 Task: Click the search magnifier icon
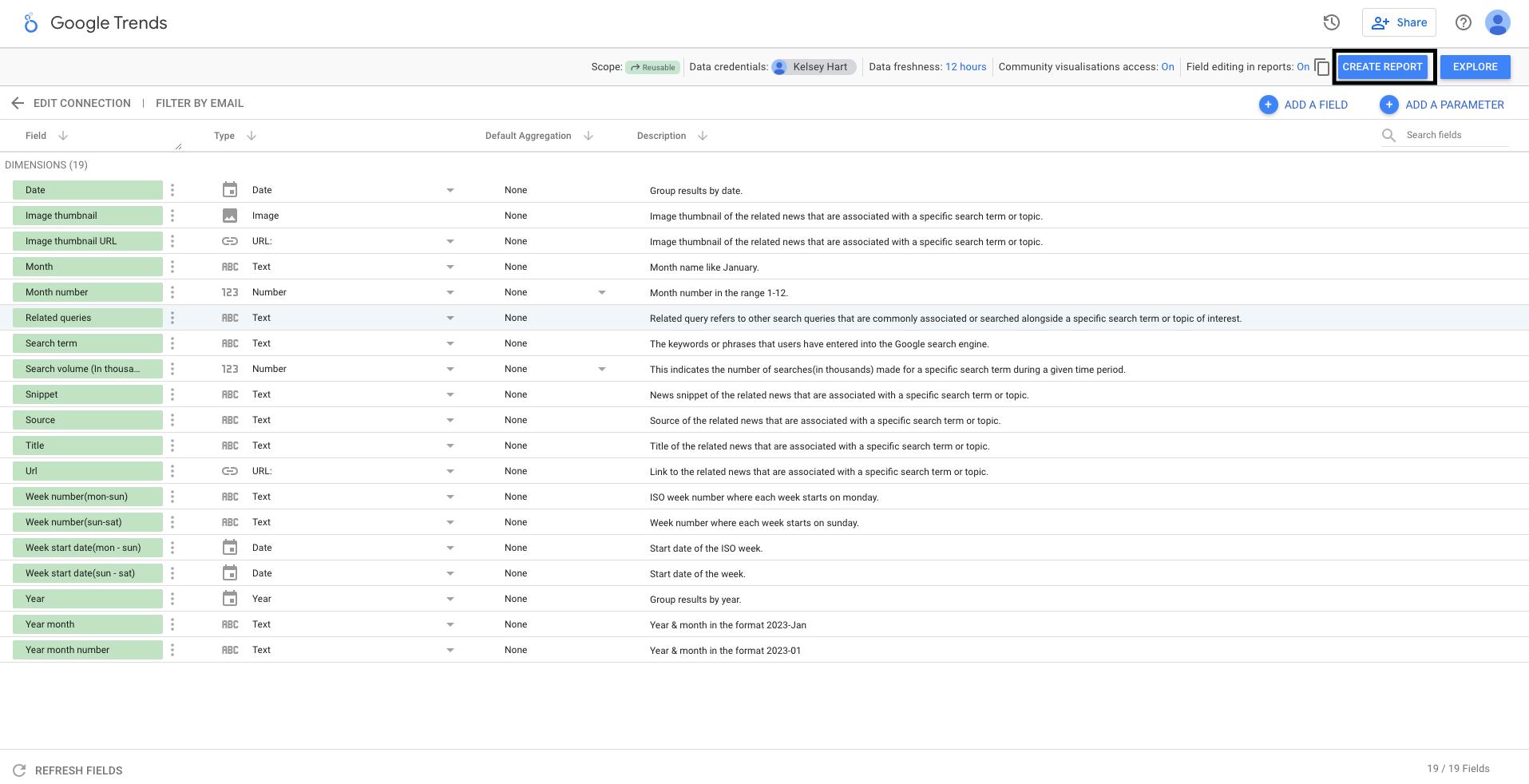click(x=1388, y=136)
